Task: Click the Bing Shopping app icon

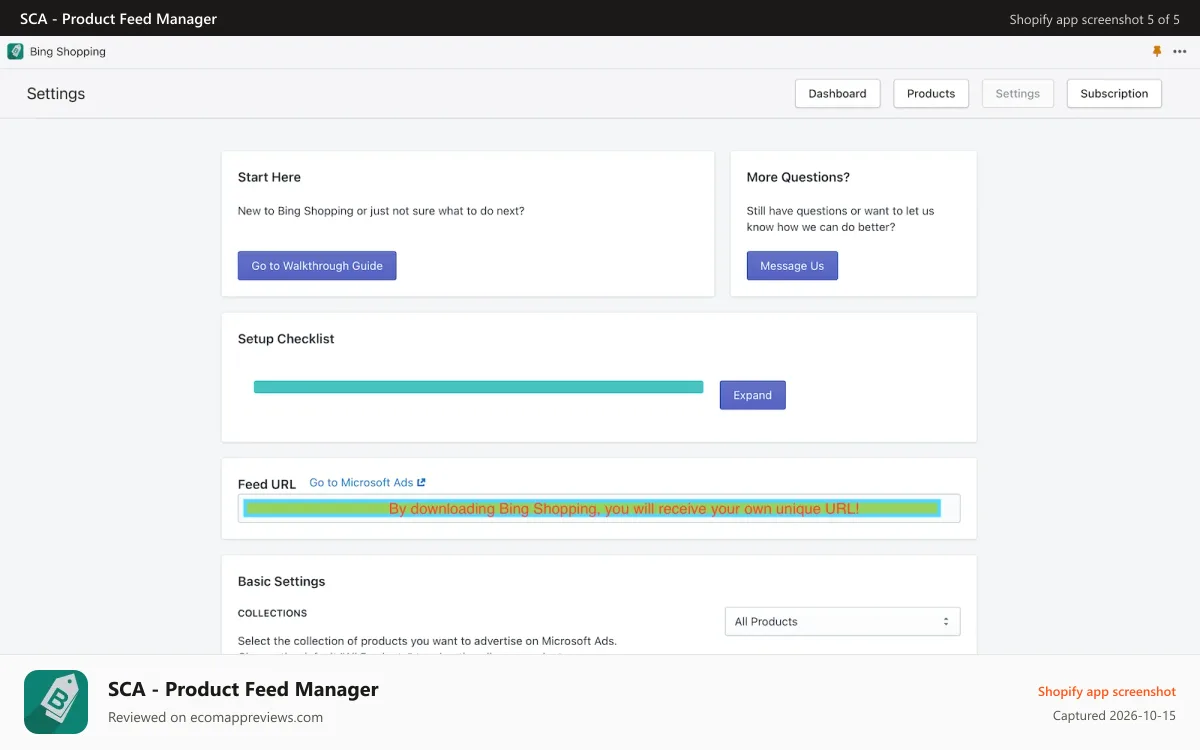Action: coord(15,51)
